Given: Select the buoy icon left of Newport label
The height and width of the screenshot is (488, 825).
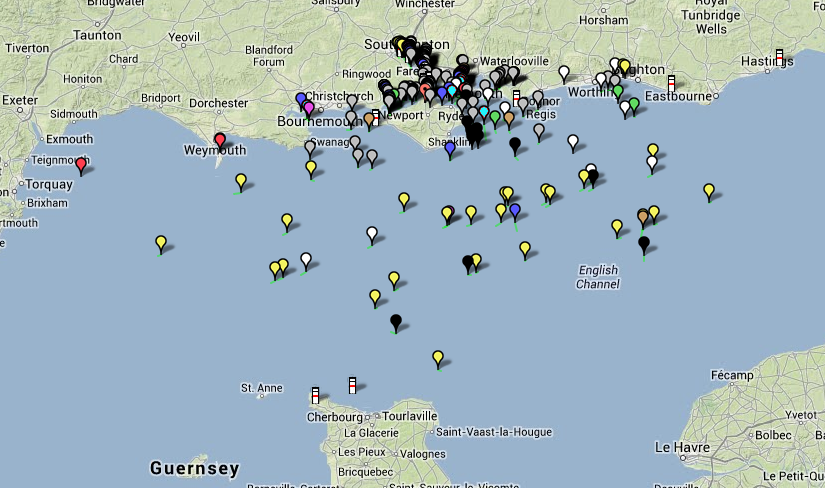Looking at the screenshot, I should pos(375,117).
